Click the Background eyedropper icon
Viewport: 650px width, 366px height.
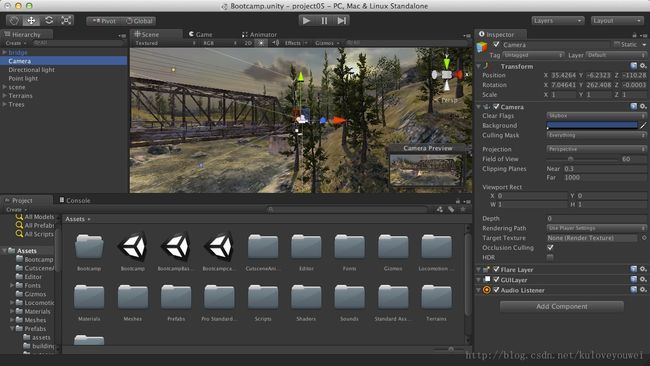pos(643,125)
